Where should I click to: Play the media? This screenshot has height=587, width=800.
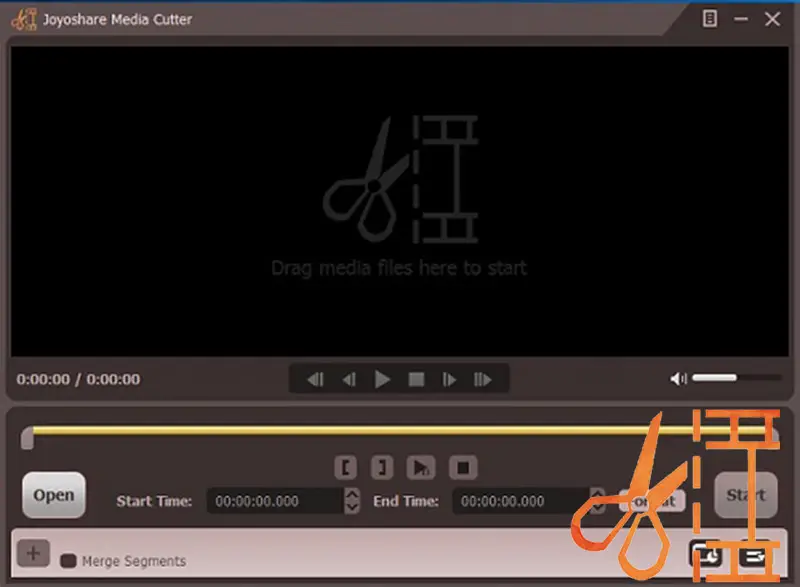click(382, 379)
